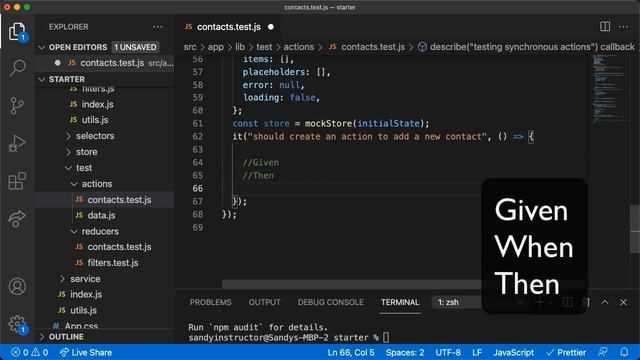Click errors and warnings status indicator
Screen dimensions: 640x360
(29, 352)
